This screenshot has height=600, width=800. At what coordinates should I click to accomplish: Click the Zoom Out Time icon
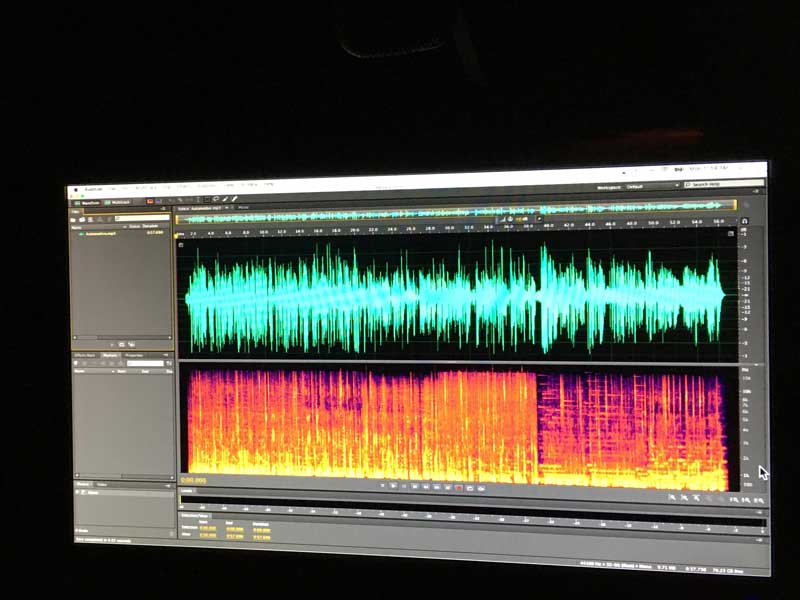pos(709,499)
